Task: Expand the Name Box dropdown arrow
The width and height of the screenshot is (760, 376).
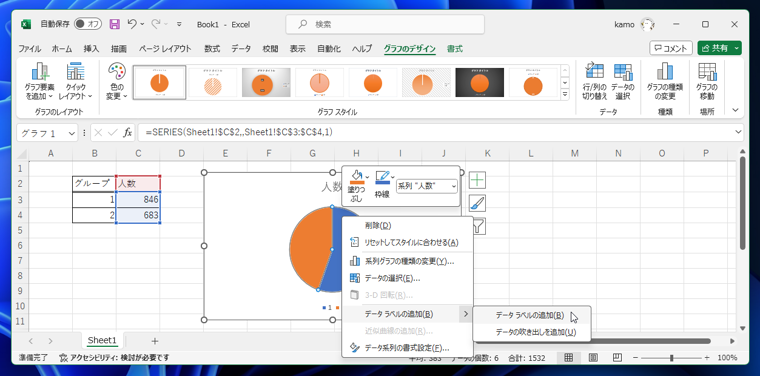Action: pyautogui.click(x=72, y=133)
